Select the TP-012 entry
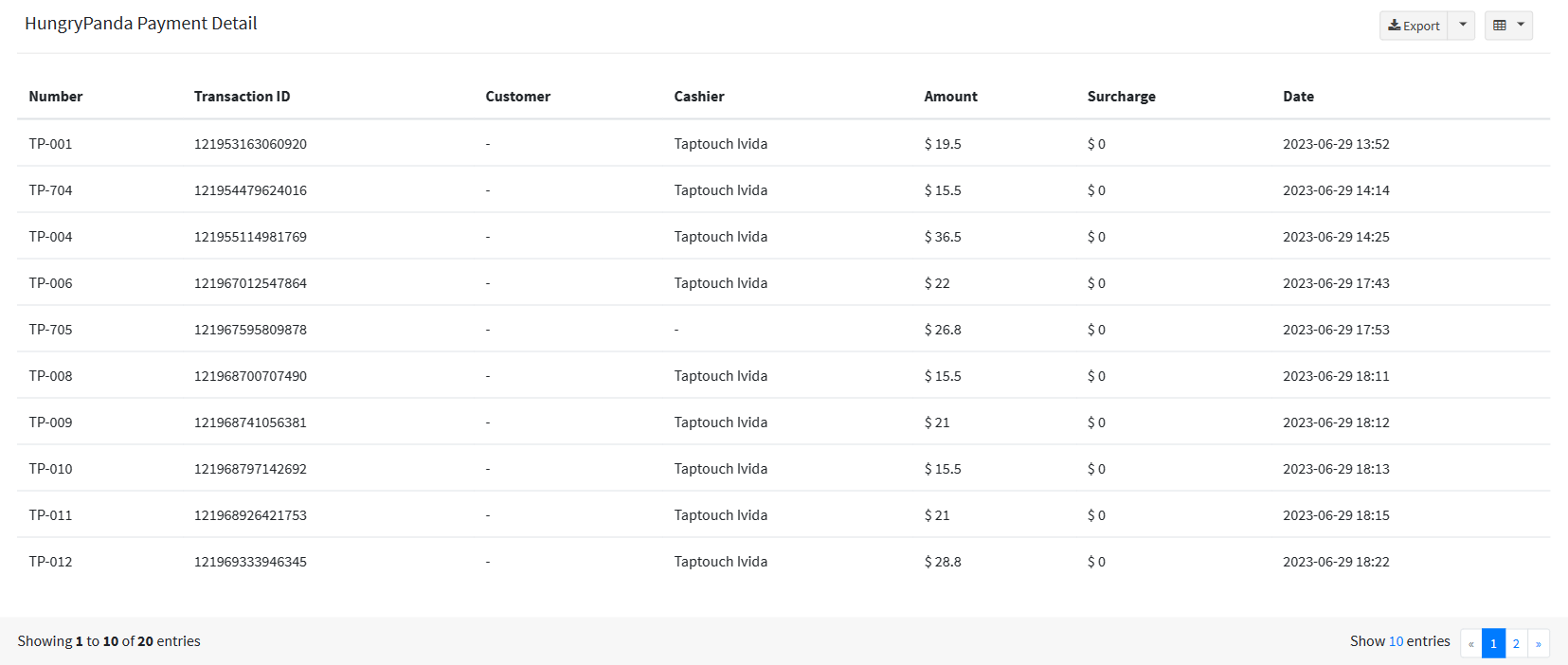1568x665 pixels. 784,561
